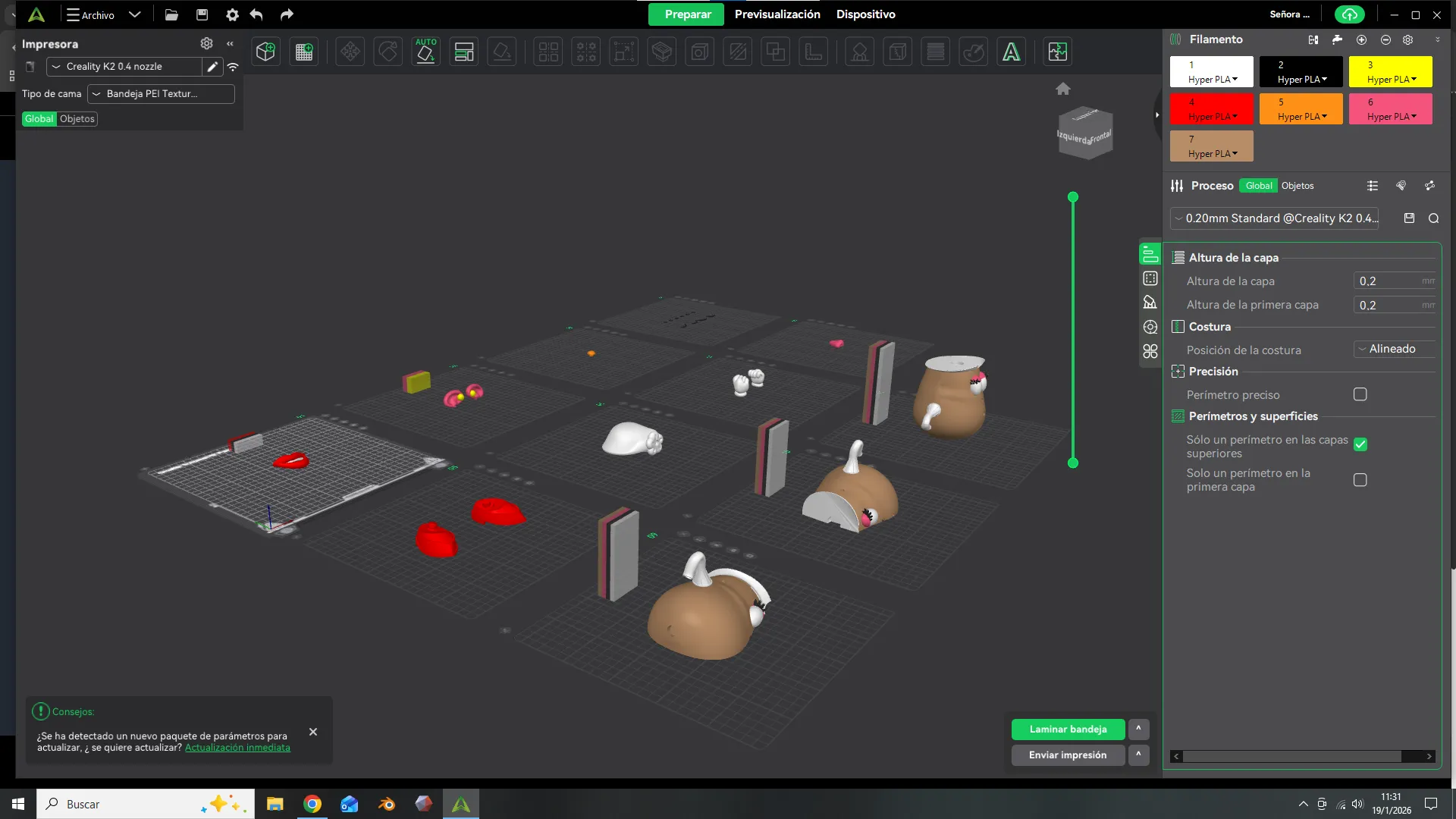Click the Laminar bandeja button
The height and width of the screenshot is (819, 1456).
1067,730
